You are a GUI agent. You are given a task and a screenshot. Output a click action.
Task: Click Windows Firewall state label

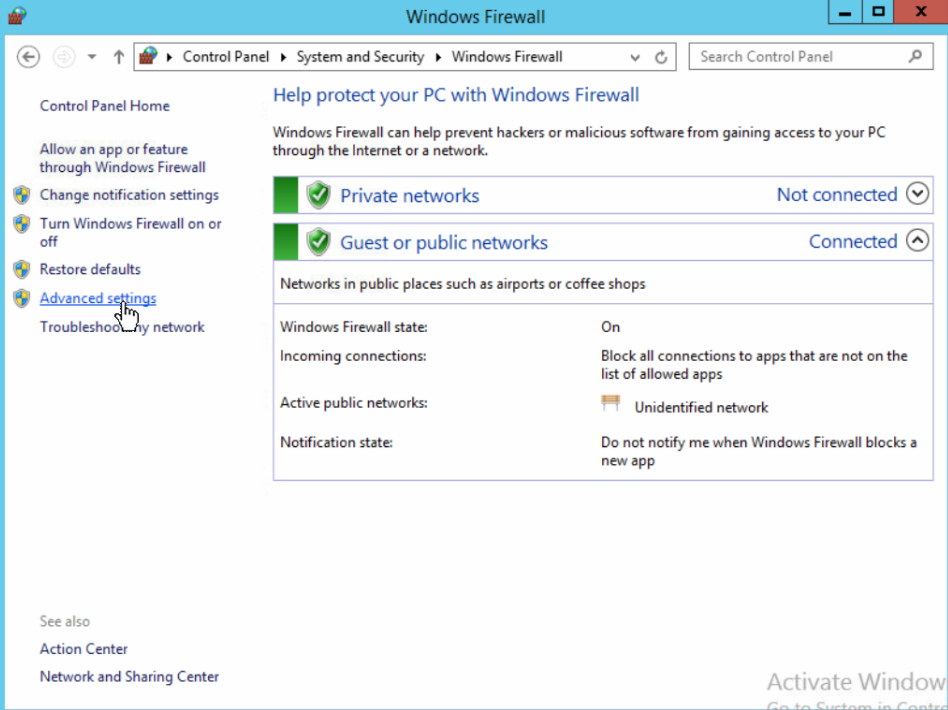pos(354,327)
